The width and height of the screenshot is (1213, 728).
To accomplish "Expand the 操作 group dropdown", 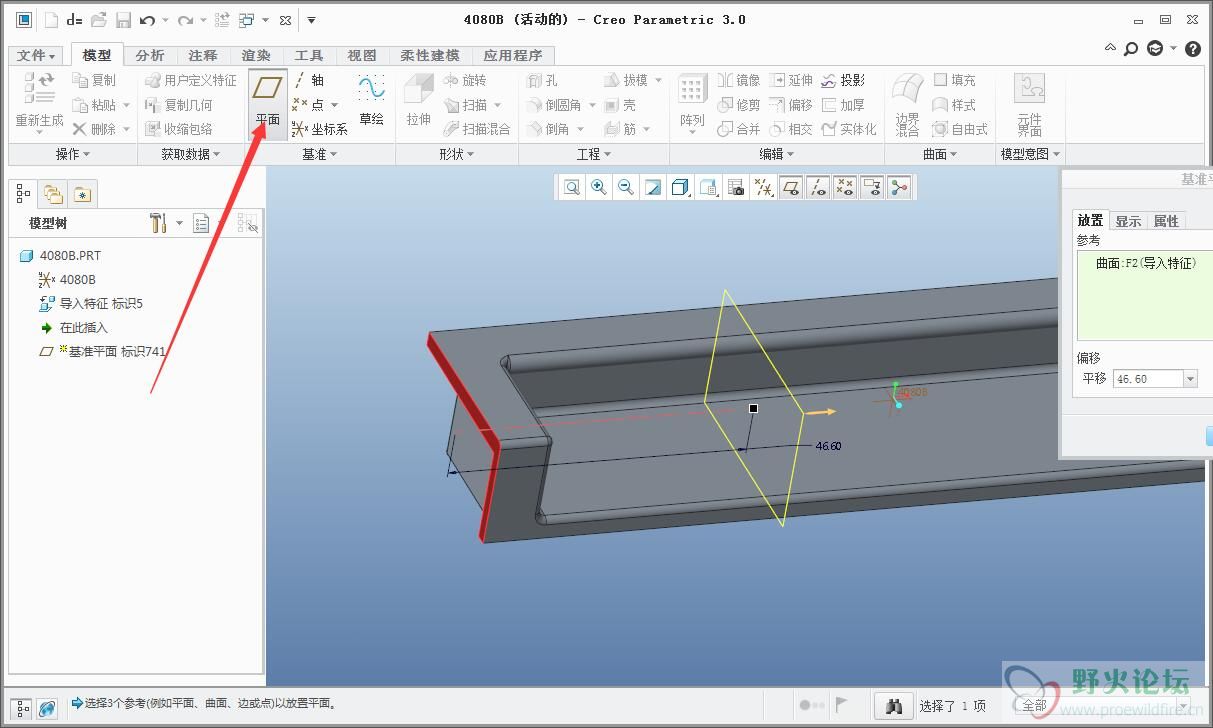I will [73, 154].
